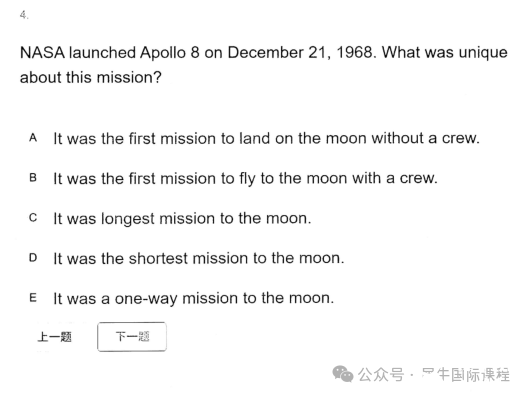Select answer option B letter
Image resolution: width=527 pixels, height=396 pixels.
tap(33, 177)
